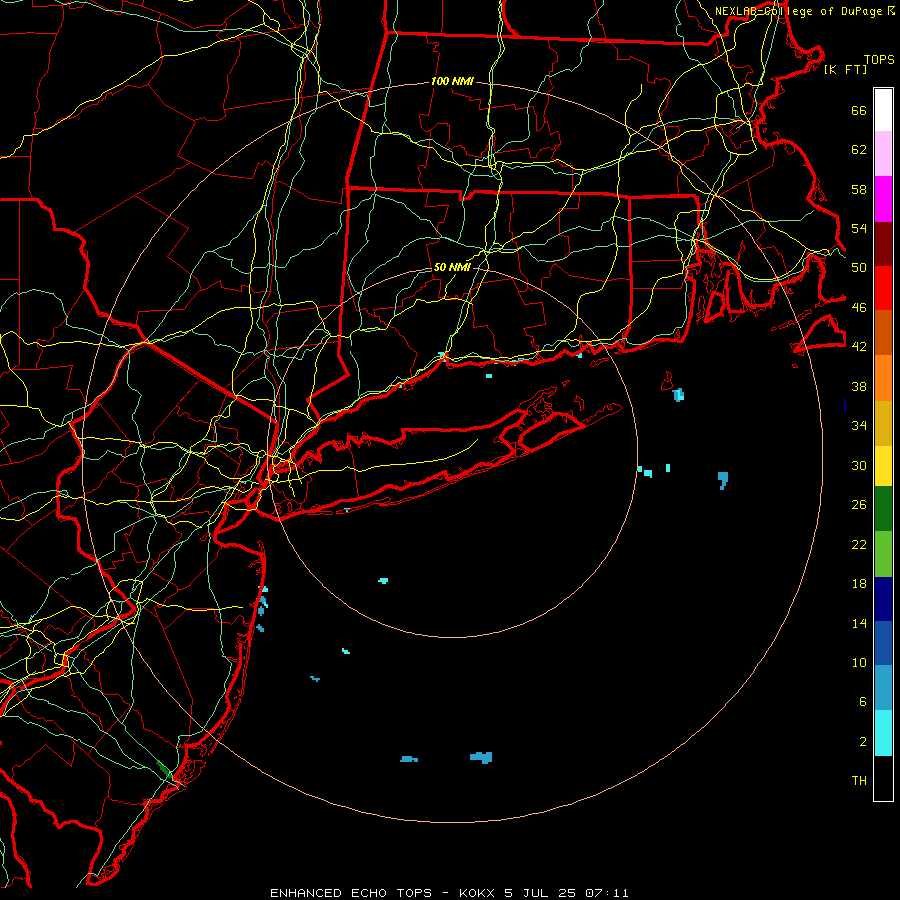Click the green echo on southern New Jersey coast
Viewport: 900px width, 900px height.
pos(164,770)
